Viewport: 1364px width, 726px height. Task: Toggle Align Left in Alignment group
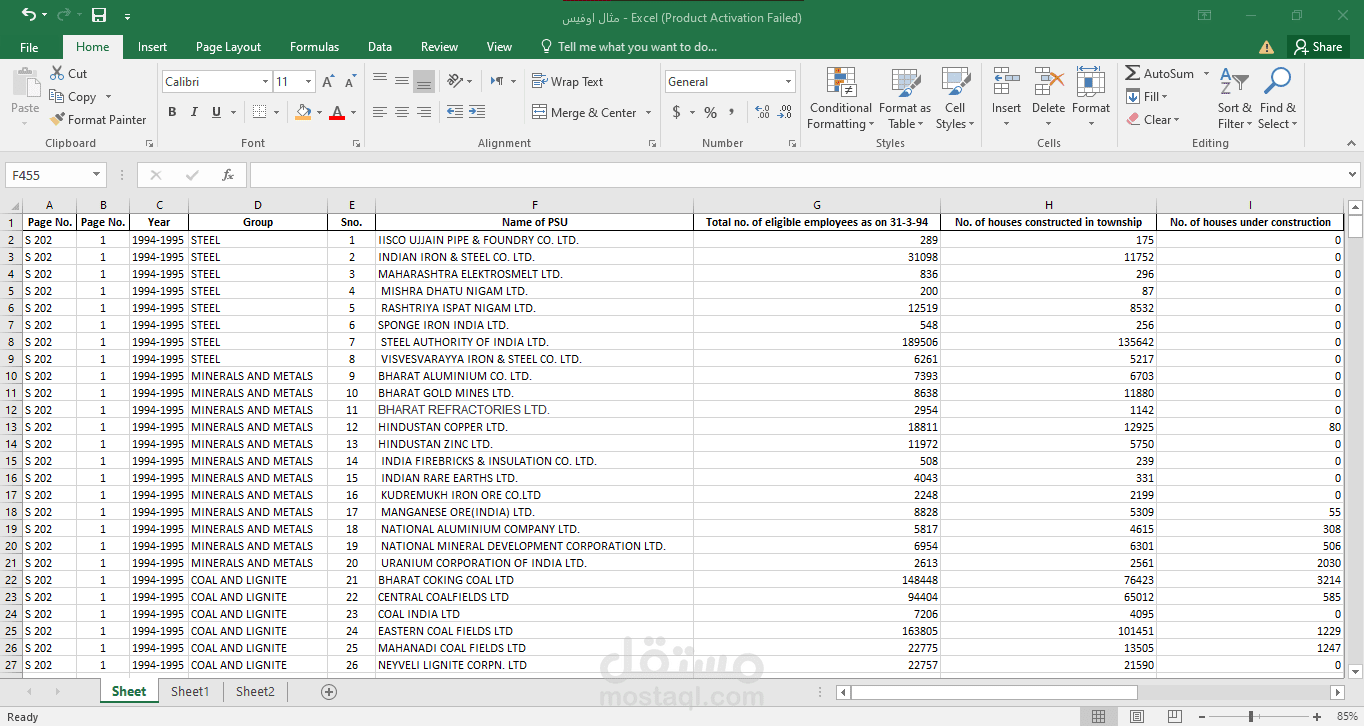pyautogui.click(x=379, y=112)
